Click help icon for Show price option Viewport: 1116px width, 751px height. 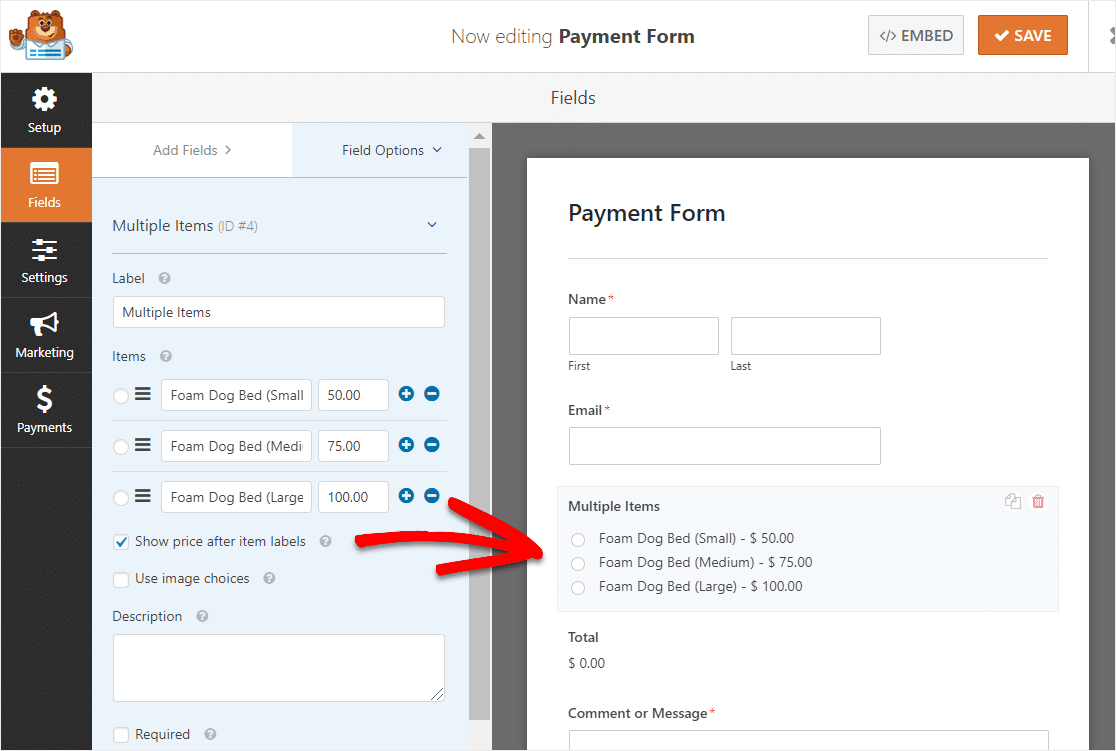point(325,541)
